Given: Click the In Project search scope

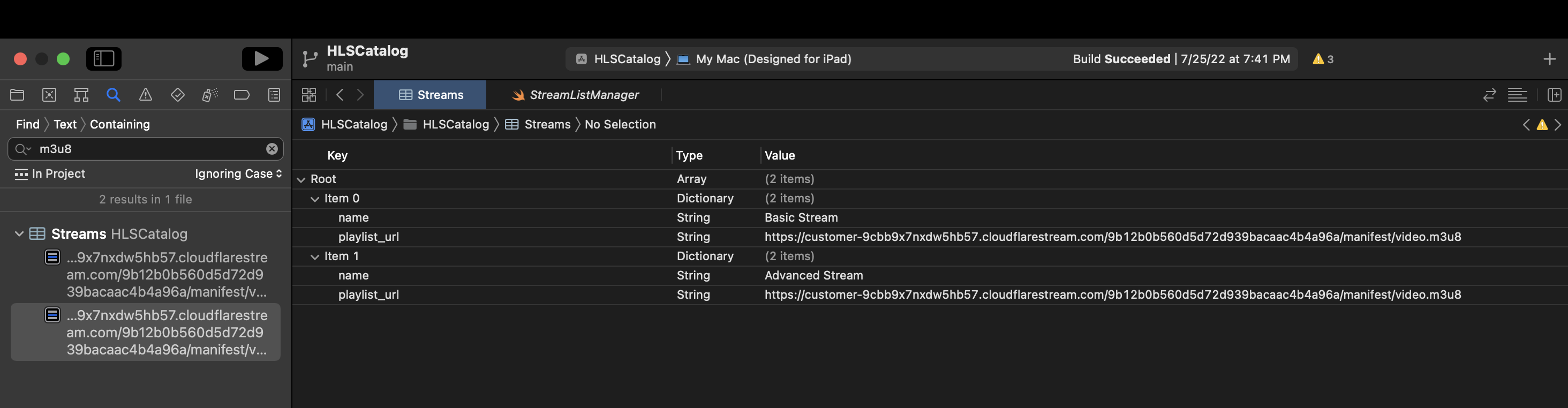Looking at the screenshot, I should pos(50,173).
